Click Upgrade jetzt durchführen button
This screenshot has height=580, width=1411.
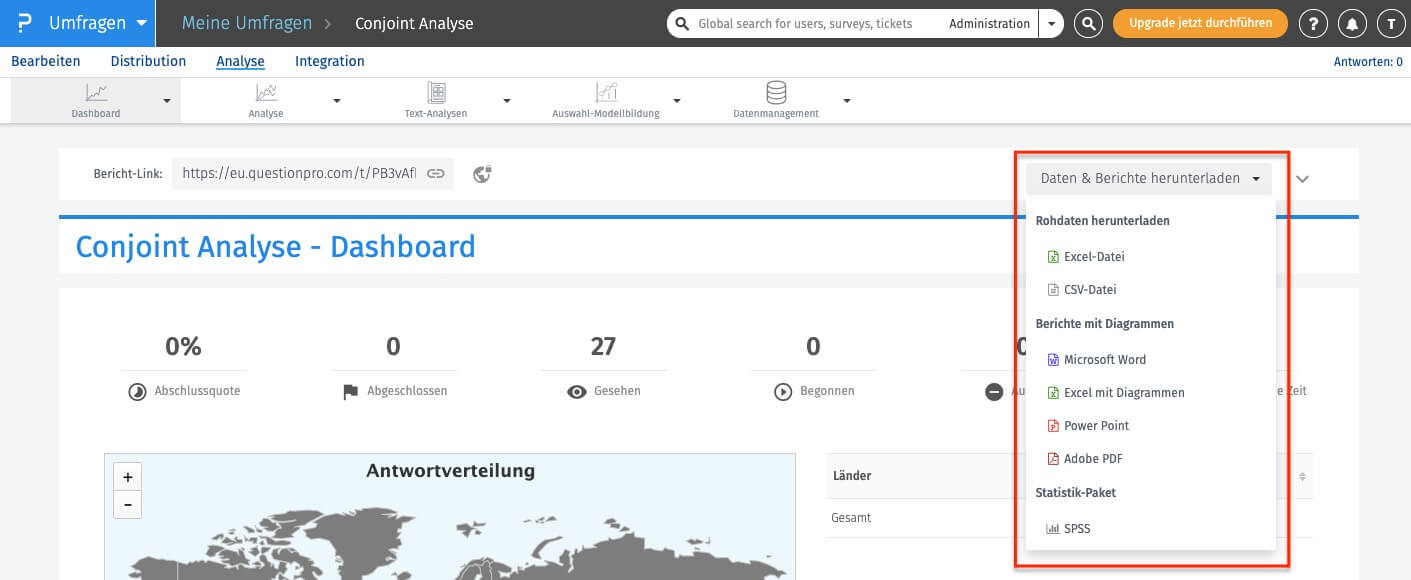tap(1200, 23)
